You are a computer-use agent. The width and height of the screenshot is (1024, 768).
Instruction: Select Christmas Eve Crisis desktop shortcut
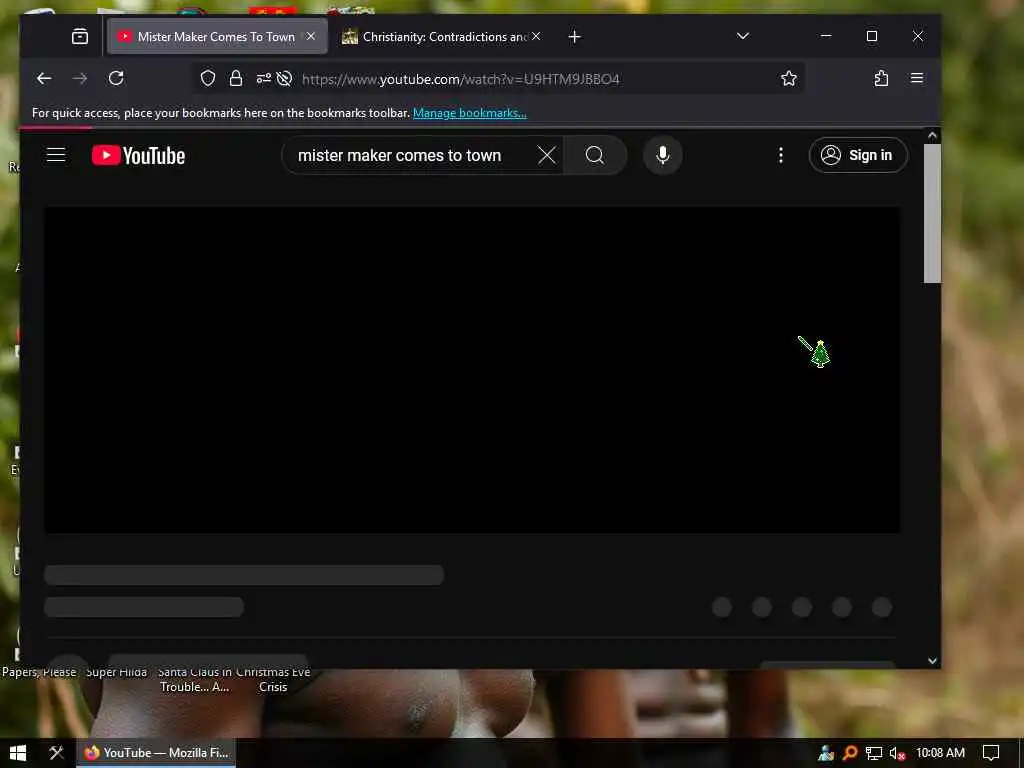click(273, 679)
